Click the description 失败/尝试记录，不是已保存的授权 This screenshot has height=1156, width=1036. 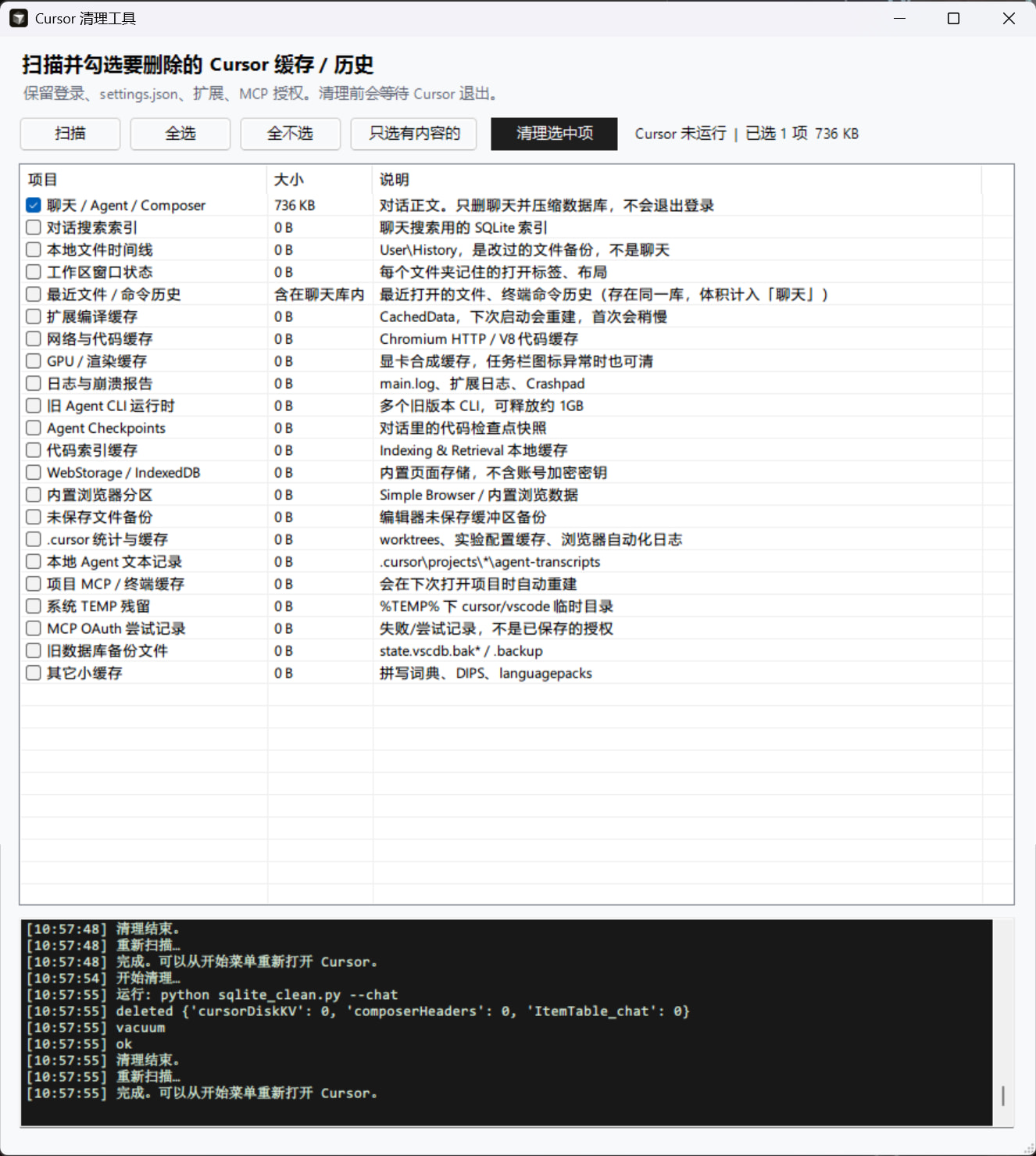tap(496, 628)
